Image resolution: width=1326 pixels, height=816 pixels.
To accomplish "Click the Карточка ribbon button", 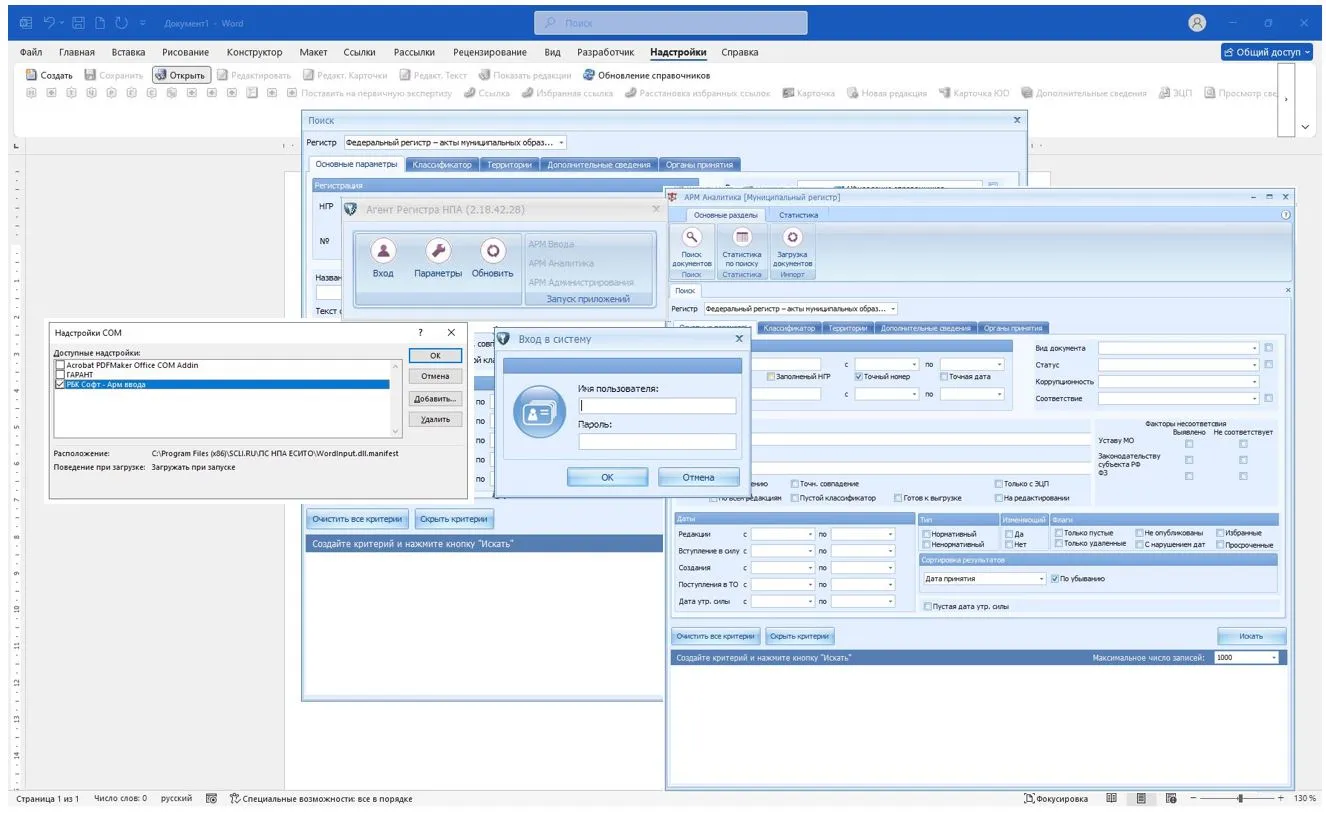I will pyautogui.click(x=808, y=93).
